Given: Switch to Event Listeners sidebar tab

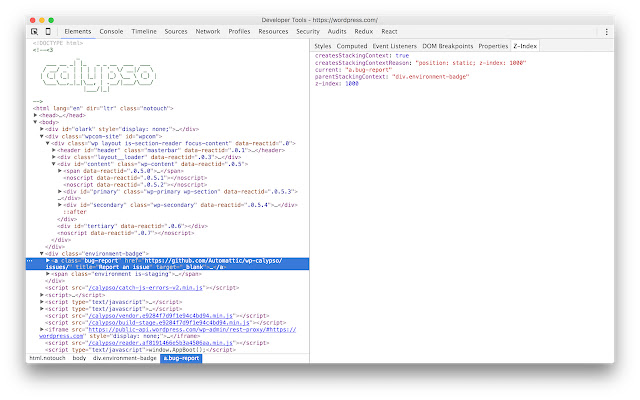Looking at the screenshot, I should tap(395, 46).
